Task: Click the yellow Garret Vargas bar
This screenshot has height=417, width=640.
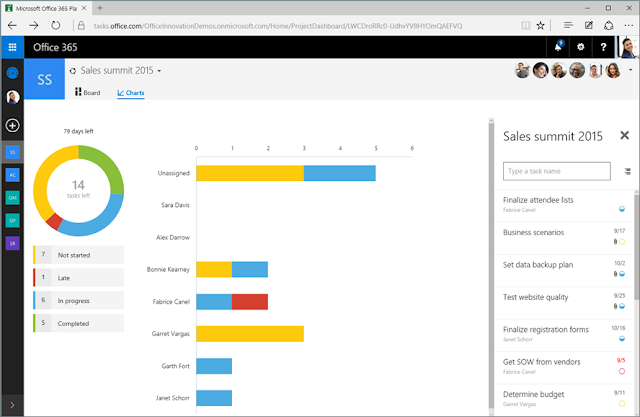Action: [250, 334]
